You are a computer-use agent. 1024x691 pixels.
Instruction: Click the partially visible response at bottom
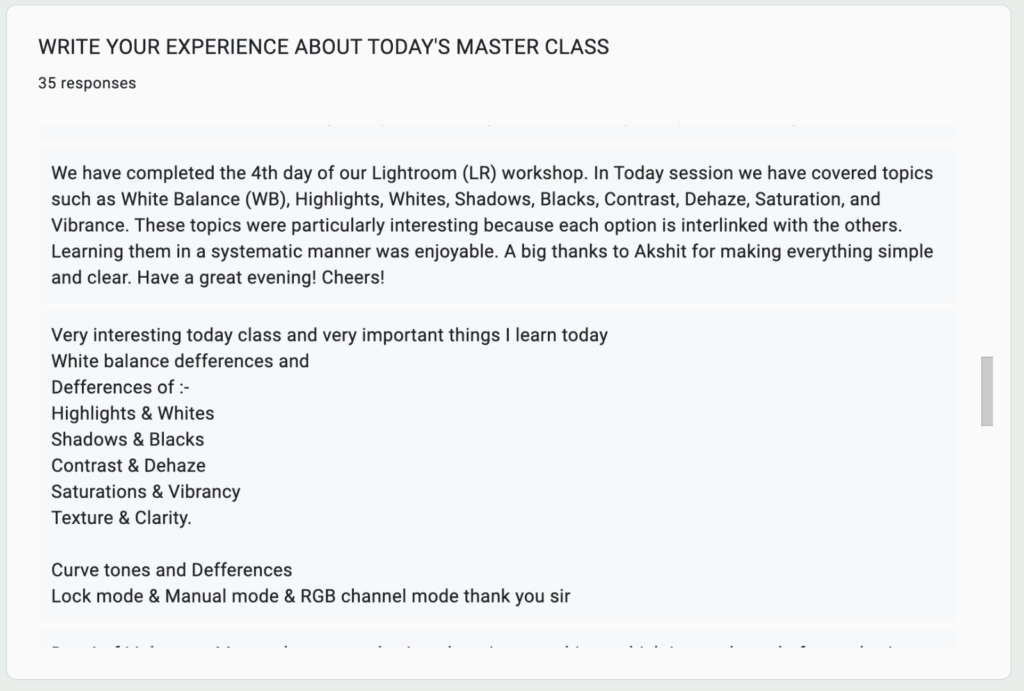pyautogui.click(x=498, y=639)
